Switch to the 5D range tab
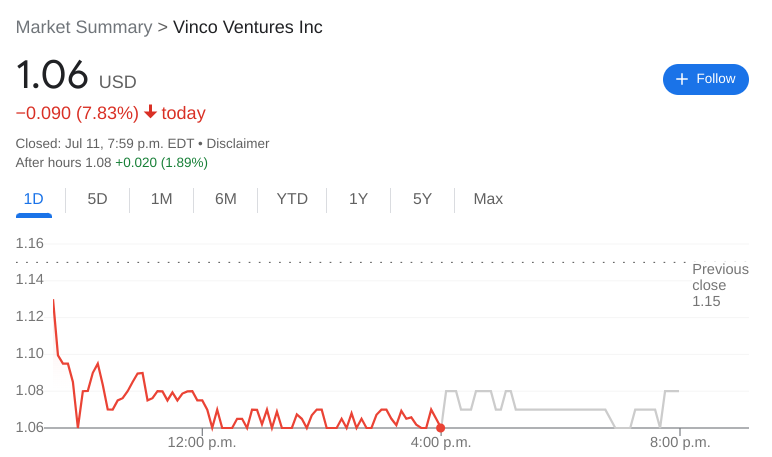The width and height of the screenshot is (772, 457). (x=97, y=199)
